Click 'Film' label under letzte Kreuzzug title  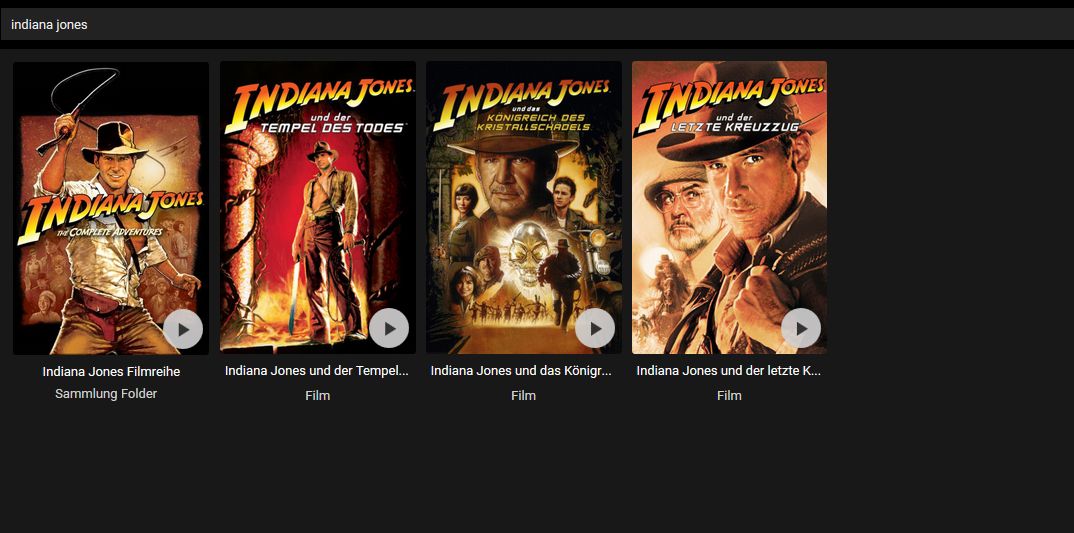coord(729,395)
